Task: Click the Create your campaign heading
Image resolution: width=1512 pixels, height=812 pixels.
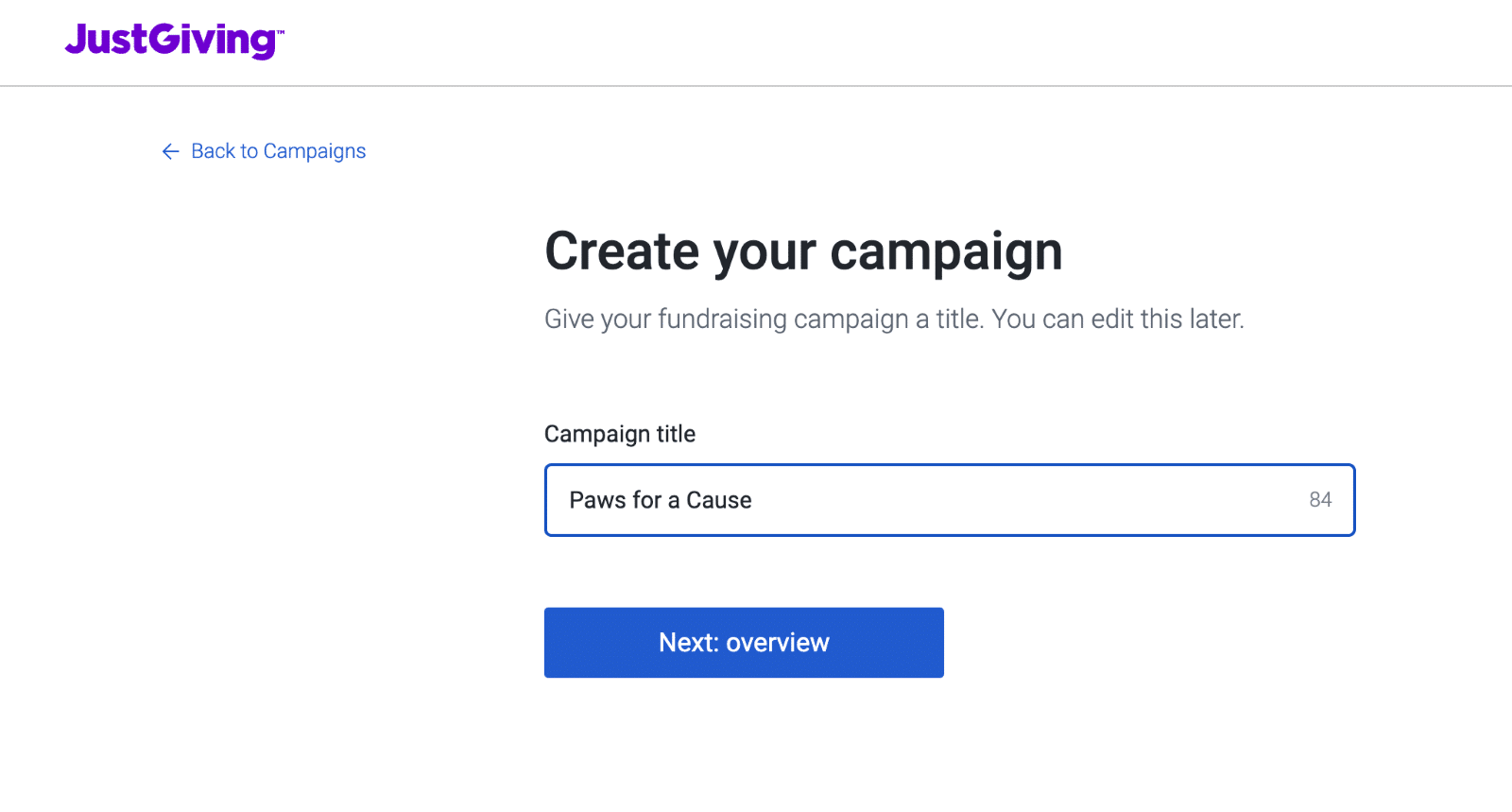Action: (803, 251)
